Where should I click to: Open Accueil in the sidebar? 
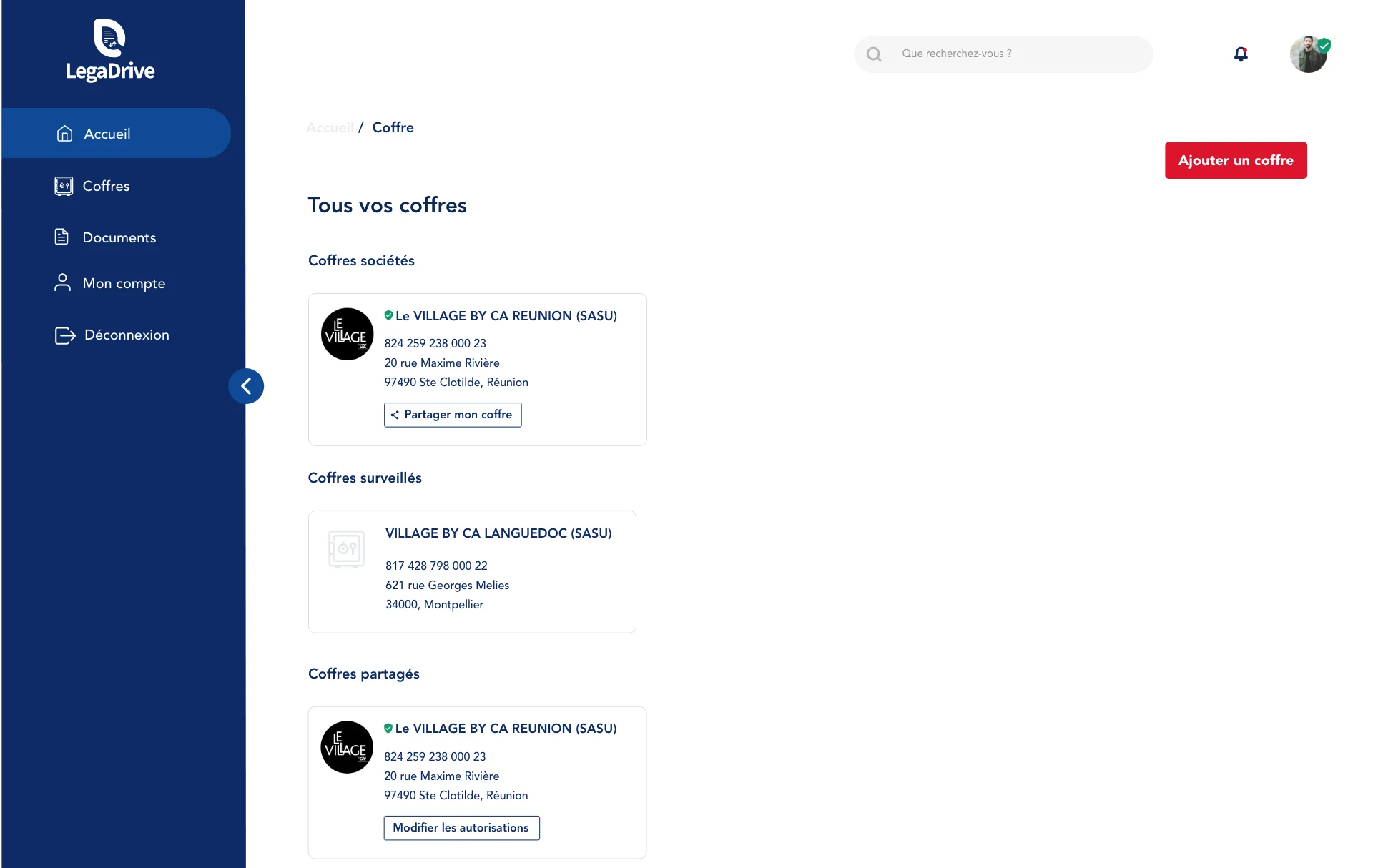point(116,134)
